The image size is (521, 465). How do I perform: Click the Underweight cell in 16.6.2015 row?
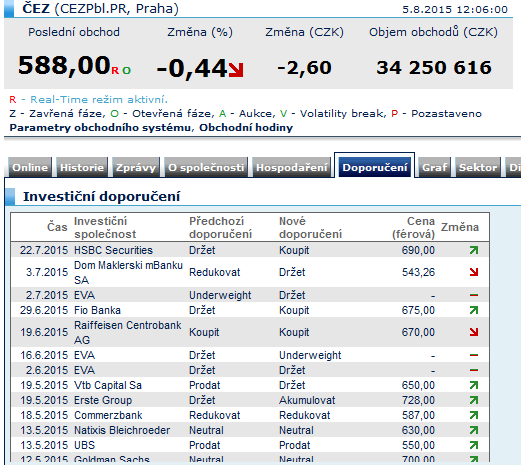[310, 355]
